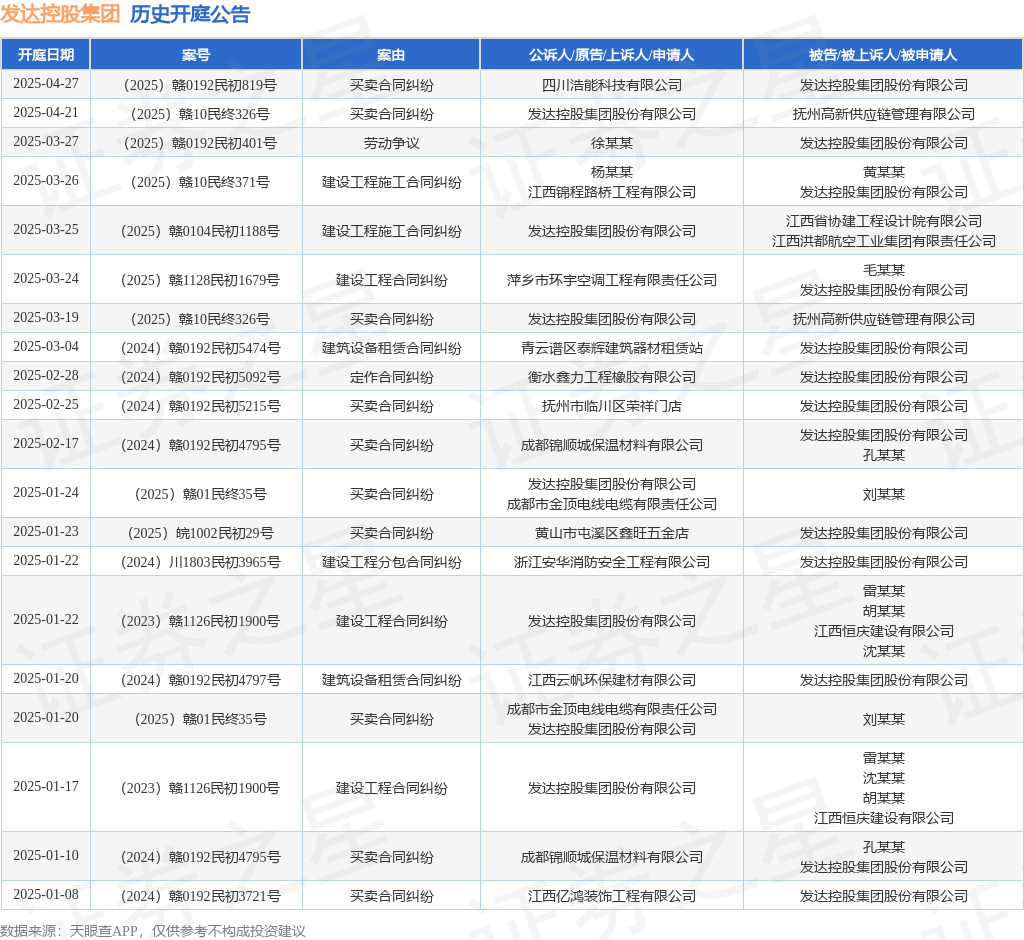Select date cell 2025-02-28

(46, 376)
